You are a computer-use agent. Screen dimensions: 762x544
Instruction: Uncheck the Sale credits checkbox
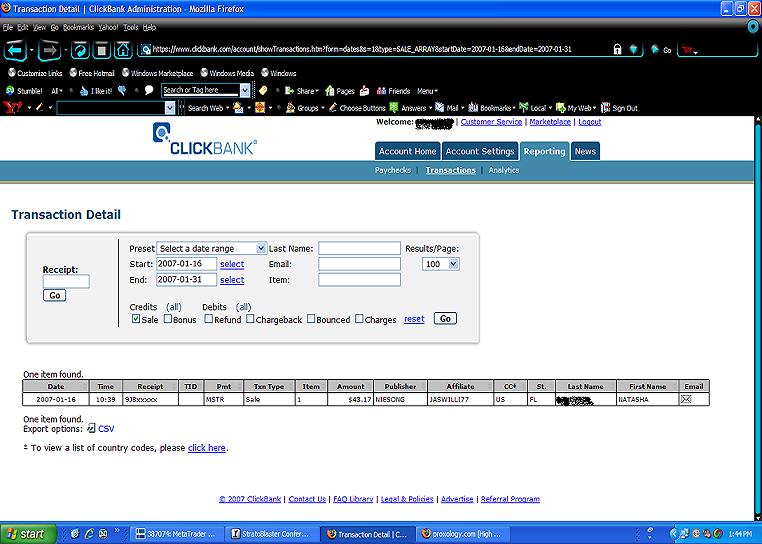(x=136, y=319)
